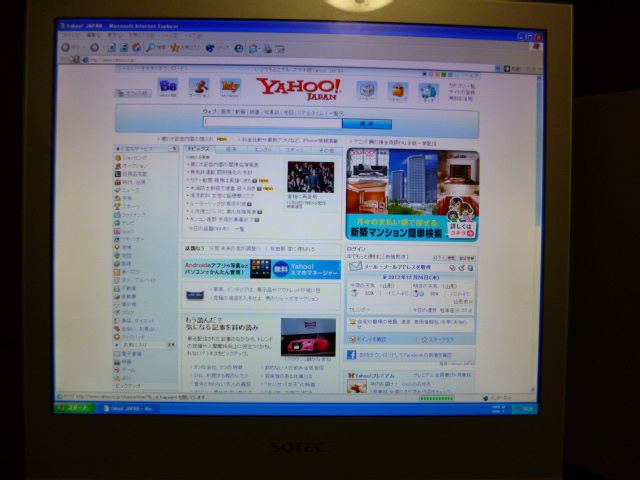This screenshot has height=480, width=640.
Task: Click the Yahoo! JAPAN taskbar window button
Action: pyautogui.click(x=130, y=408)
